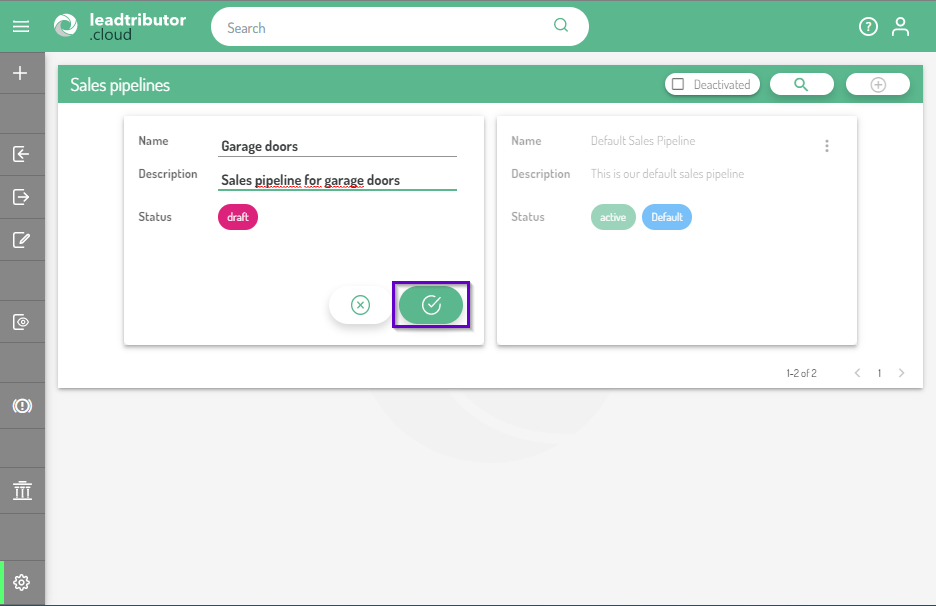The width and height of the screenshot is (936, 606).
Task: Enable the Deactivated checkbox
Action: point(678,85)
